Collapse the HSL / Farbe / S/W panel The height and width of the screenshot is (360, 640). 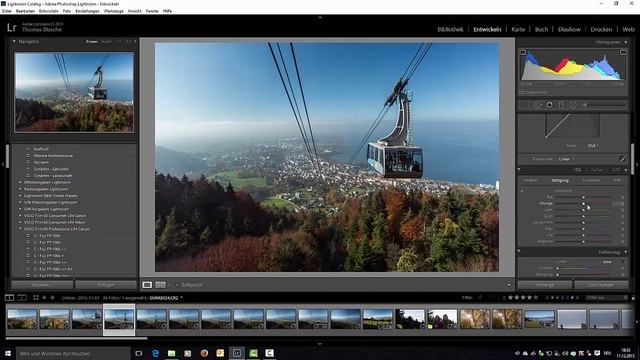[626, 170]
